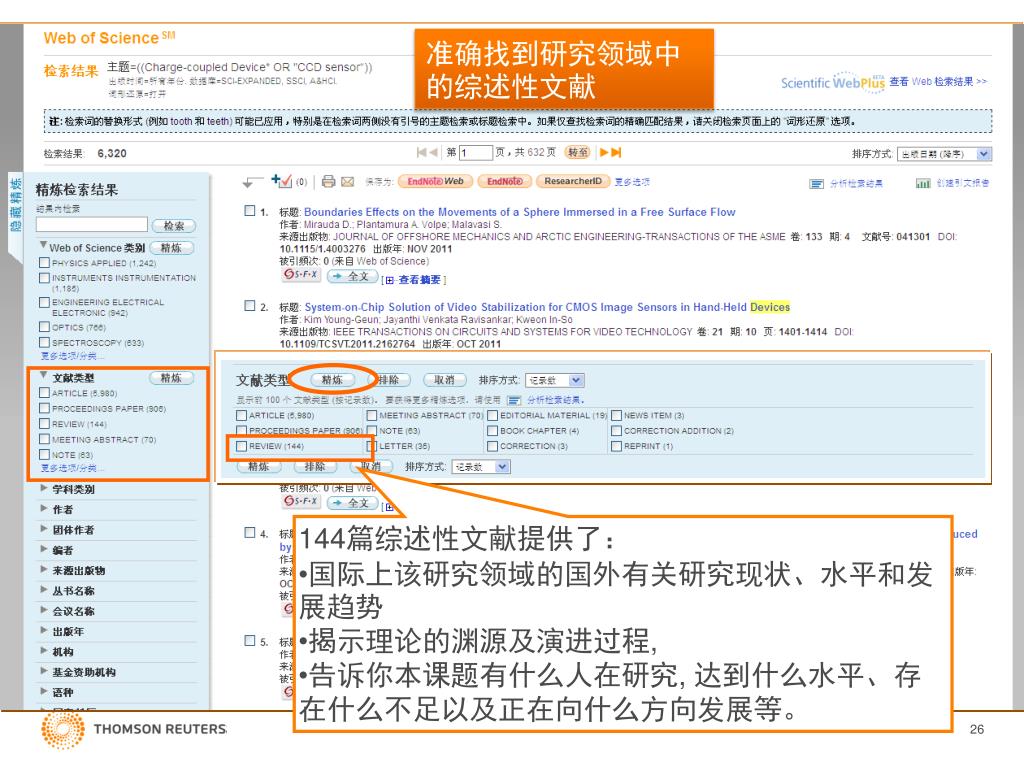This screenshot has height=768, width=1024.
Task: Open Analyze Results icon at top right
Action: 816,184
